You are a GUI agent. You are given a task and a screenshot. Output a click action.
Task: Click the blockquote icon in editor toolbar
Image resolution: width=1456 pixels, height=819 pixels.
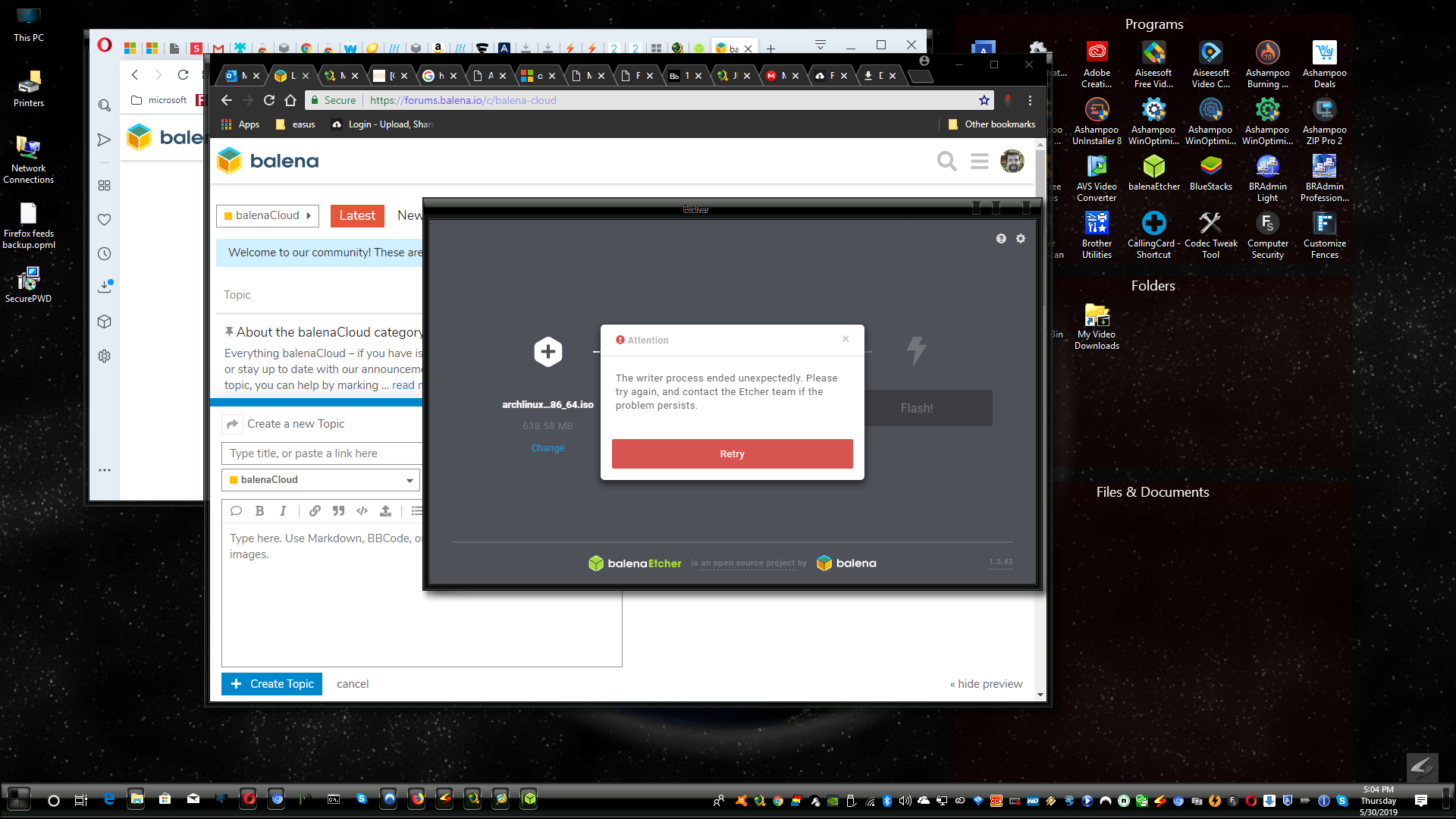point(338,511)
